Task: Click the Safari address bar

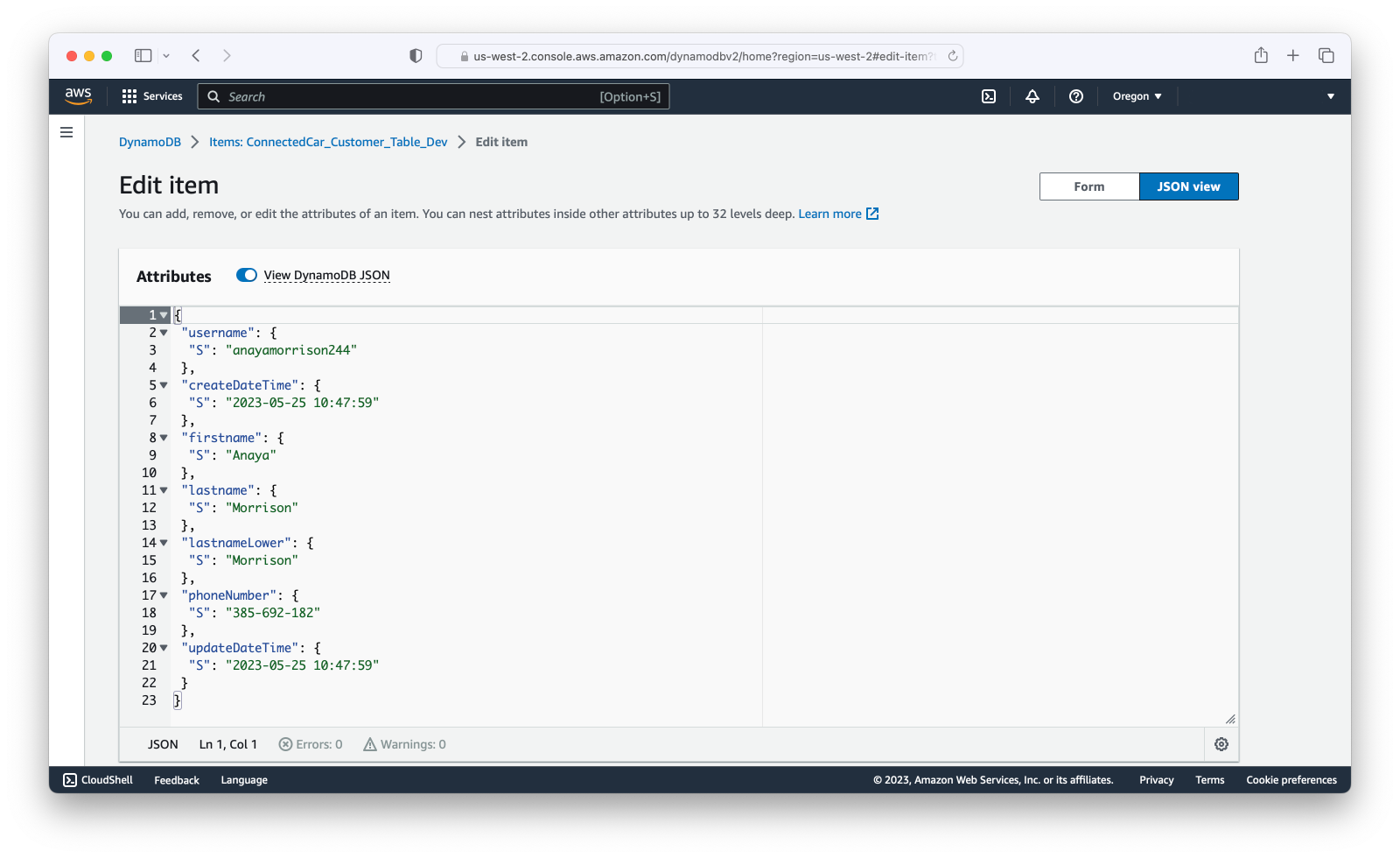Action: tap(700, 56)
